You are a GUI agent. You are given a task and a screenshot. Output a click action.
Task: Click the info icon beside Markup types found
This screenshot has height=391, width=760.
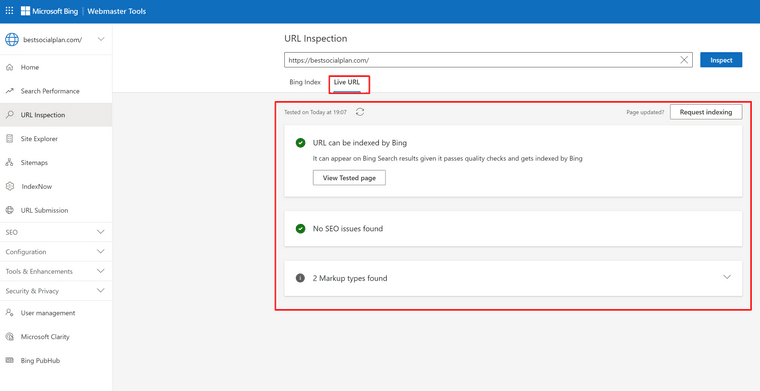301,278
